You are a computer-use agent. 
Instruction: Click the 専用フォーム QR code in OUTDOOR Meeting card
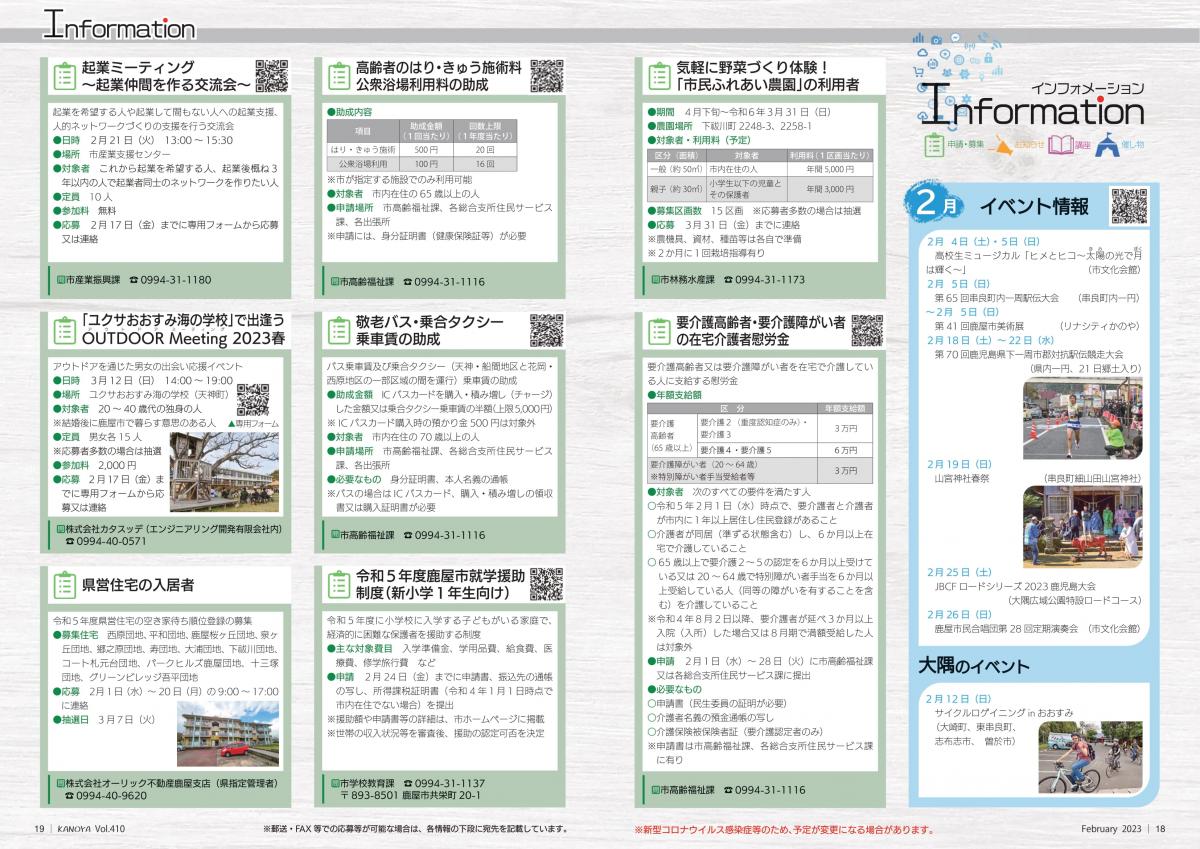click(x=251, y=398)
